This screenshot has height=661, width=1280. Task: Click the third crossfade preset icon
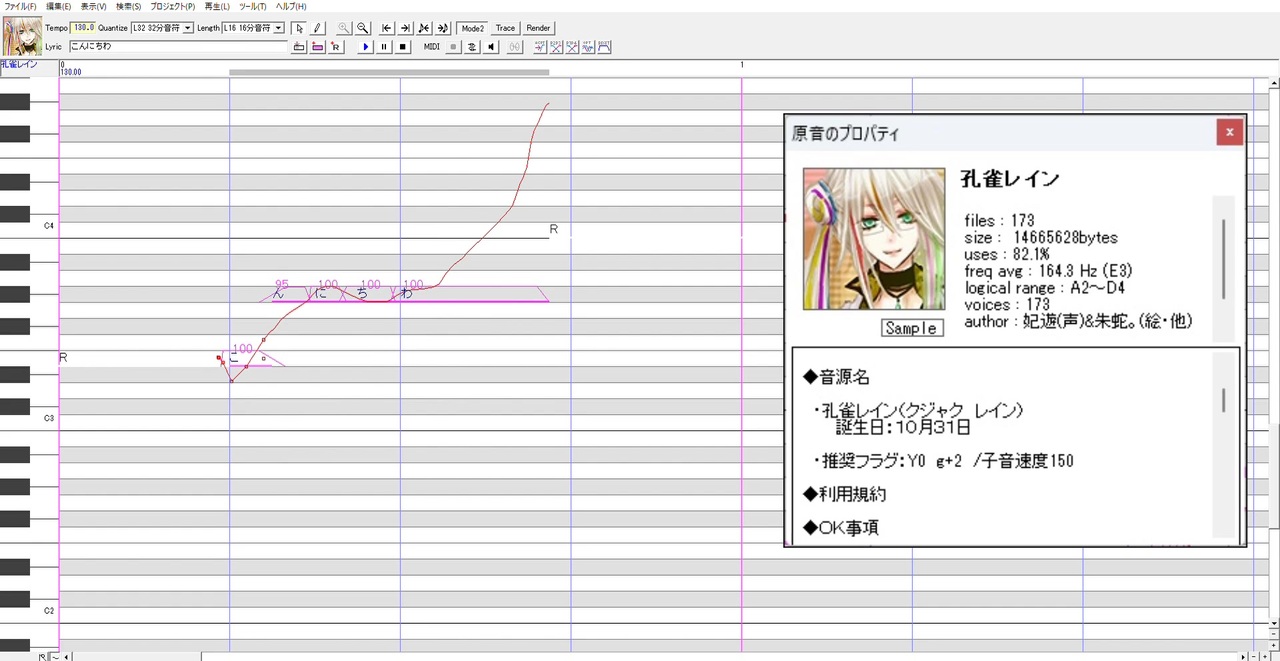572,47
